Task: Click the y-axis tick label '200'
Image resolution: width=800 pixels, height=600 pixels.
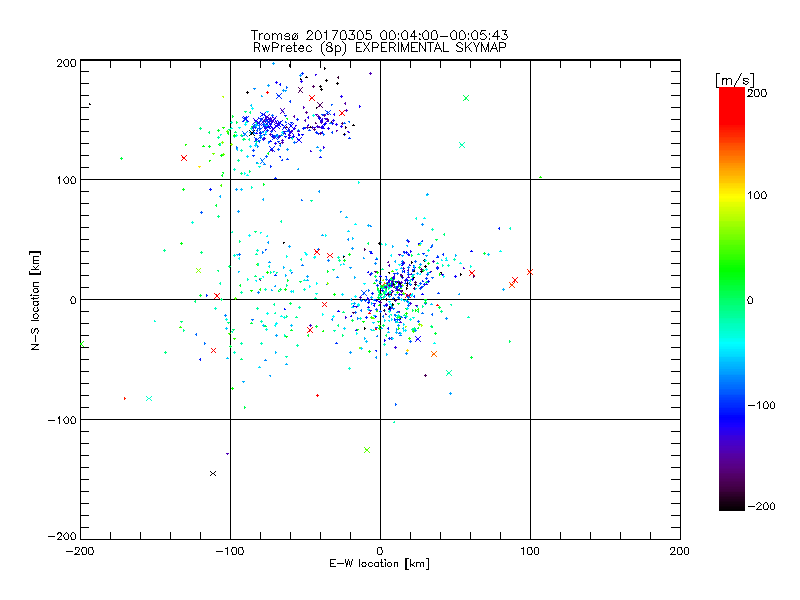Action: [66, 63]
